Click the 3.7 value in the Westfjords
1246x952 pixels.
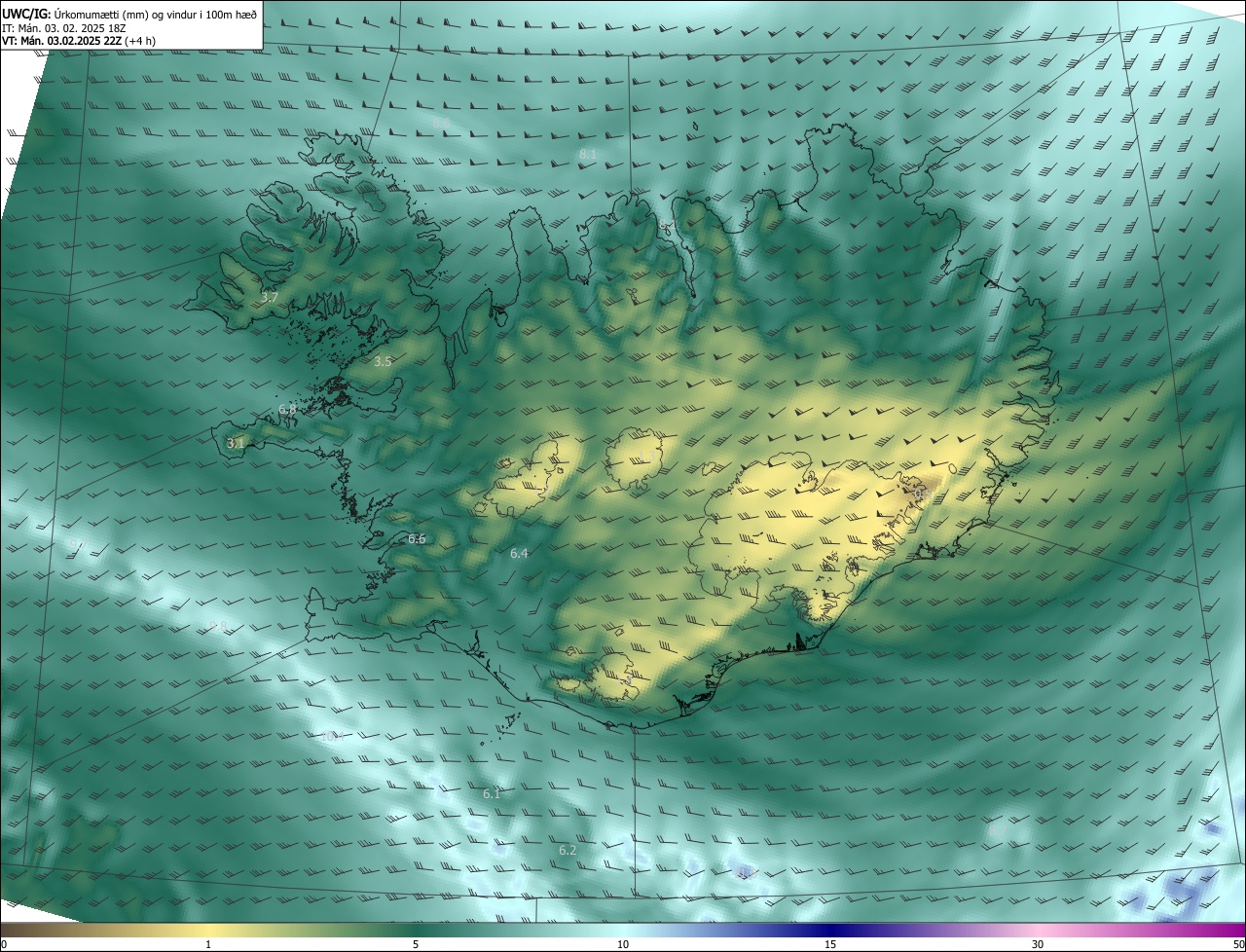click(x=270, y=298)
